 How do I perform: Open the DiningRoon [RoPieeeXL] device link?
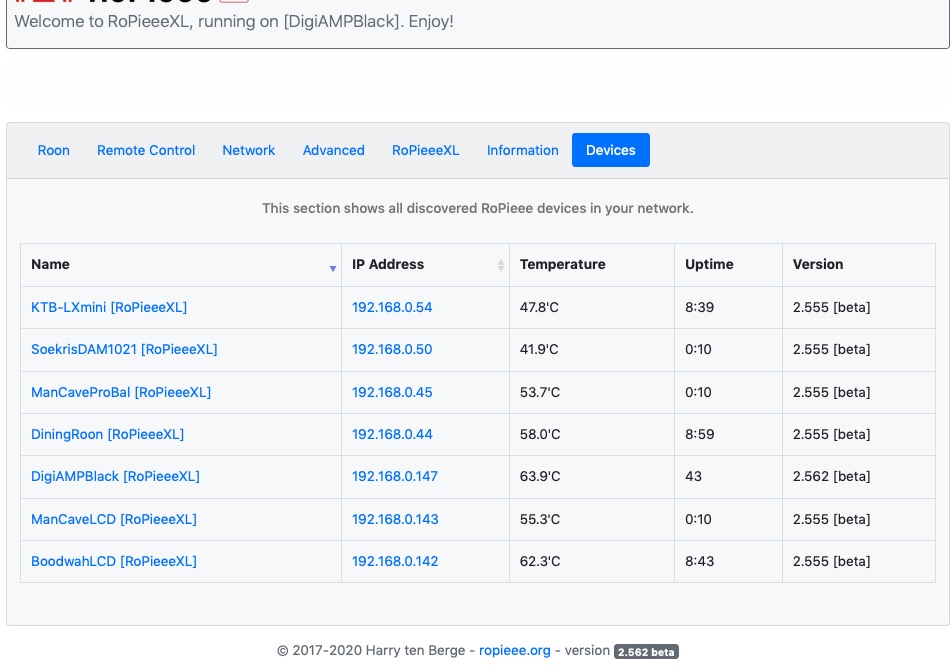click(x=107, y=434)
